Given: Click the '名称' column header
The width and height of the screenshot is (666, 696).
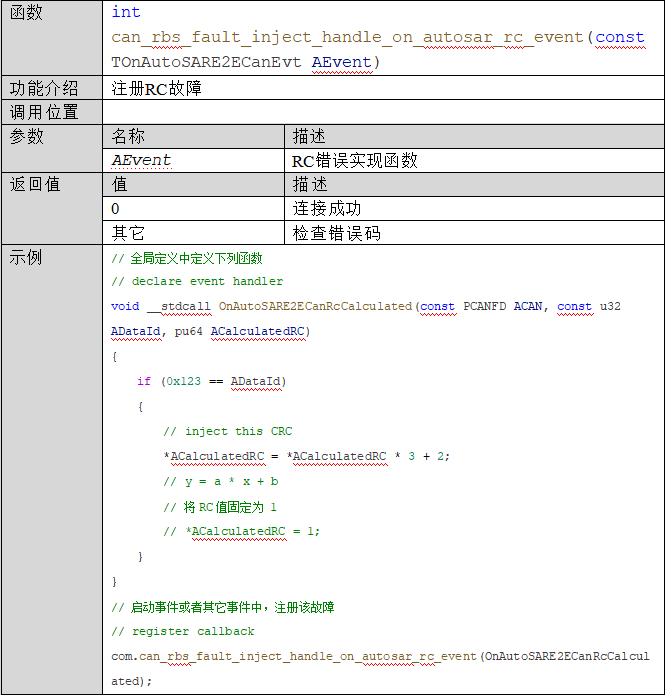Looking at the screenshot, I should tap(194, 136).
